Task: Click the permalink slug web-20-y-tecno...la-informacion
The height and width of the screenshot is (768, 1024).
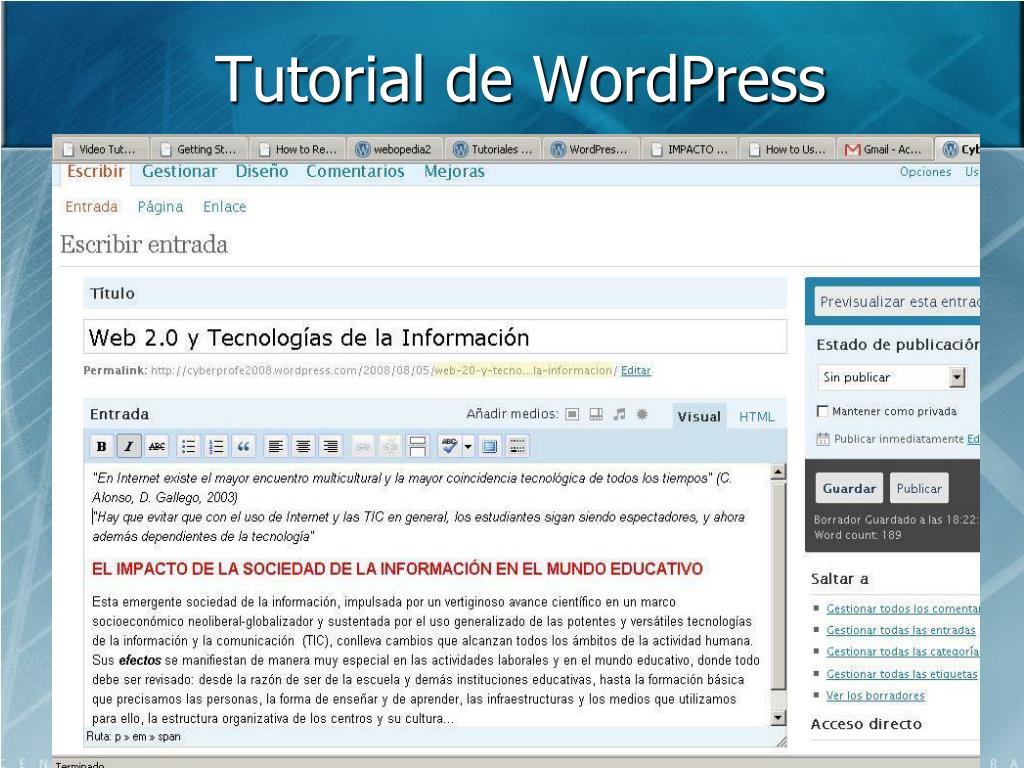Action: [x=523, y=370]
